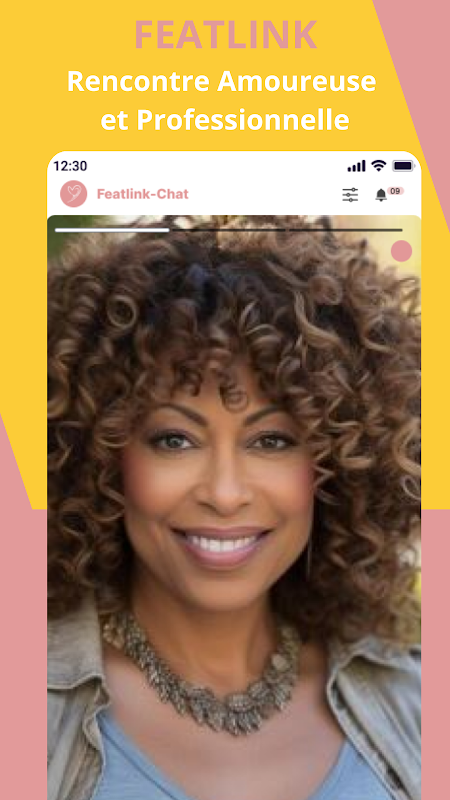Tap the 12:30 clock in status bar

pos(70,166)
